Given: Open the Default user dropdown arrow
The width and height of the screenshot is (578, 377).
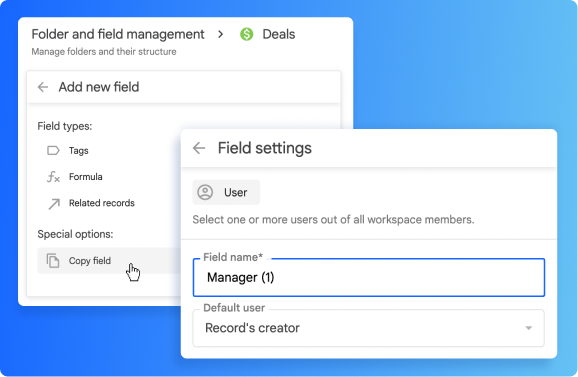Looking at the screenshot, I should click(529, 328).
